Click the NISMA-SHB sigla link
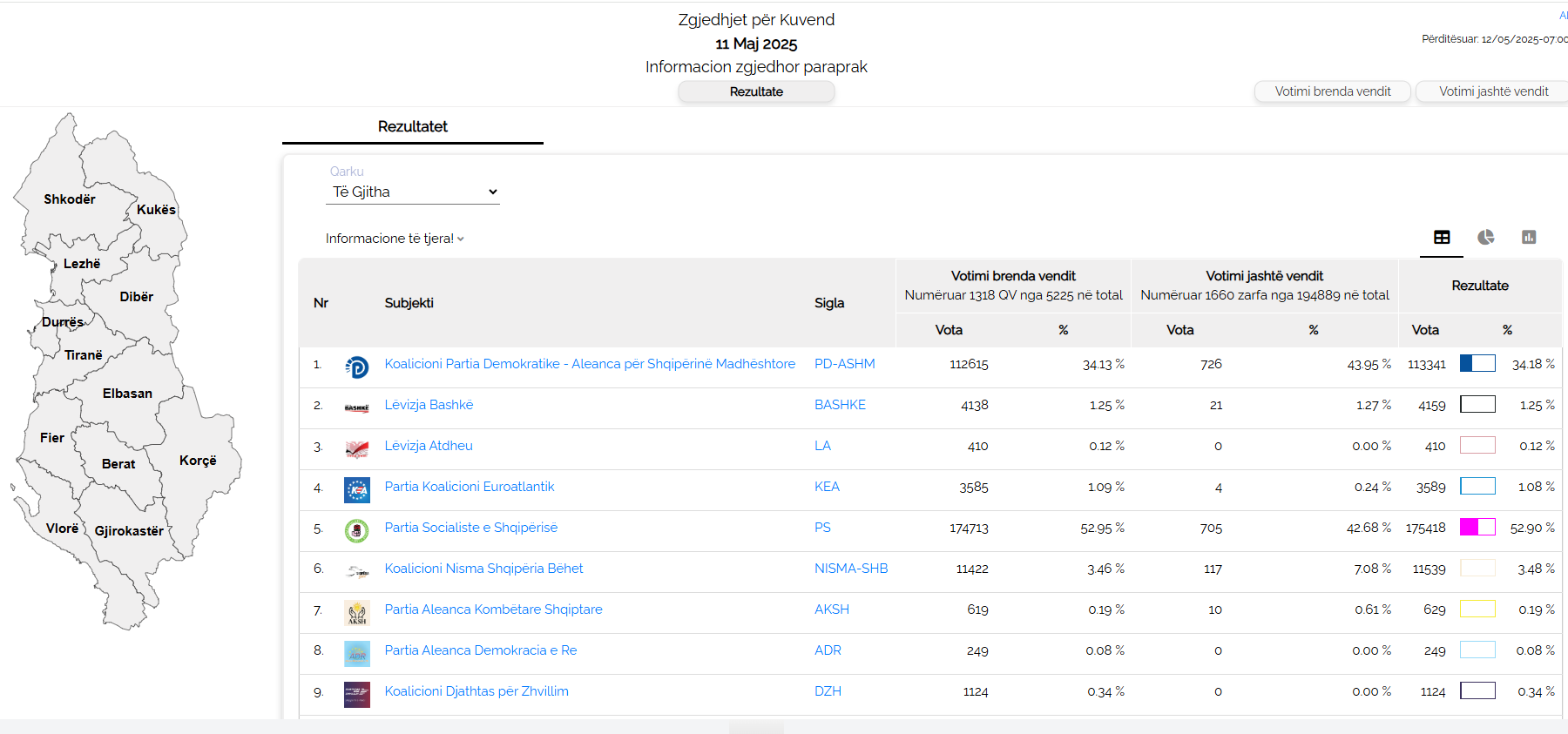Screen dimensions: 1568x734 click(x=850, y=569)
